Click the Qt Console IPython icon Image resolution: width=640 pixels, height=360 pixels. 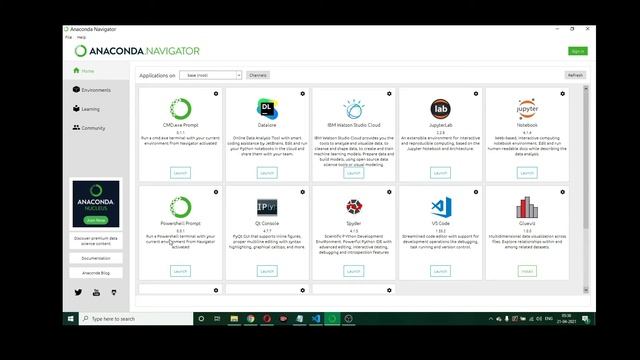point(267,207)
